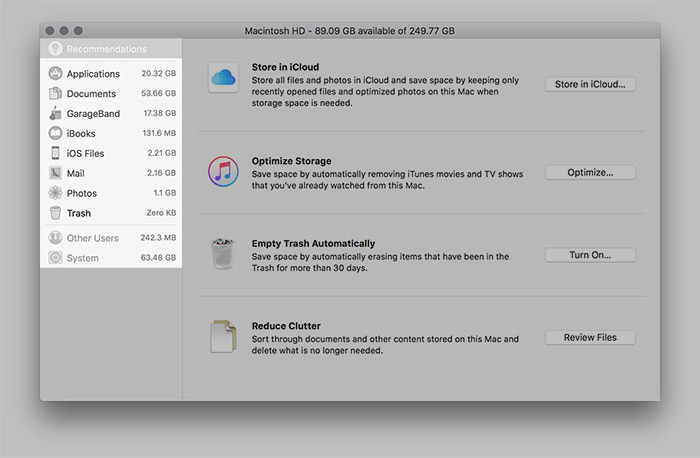Click the GarageBand guitar icon
The width and height of the screenshot is (700, 458).
pyautogui.click(x=55, y=114)
